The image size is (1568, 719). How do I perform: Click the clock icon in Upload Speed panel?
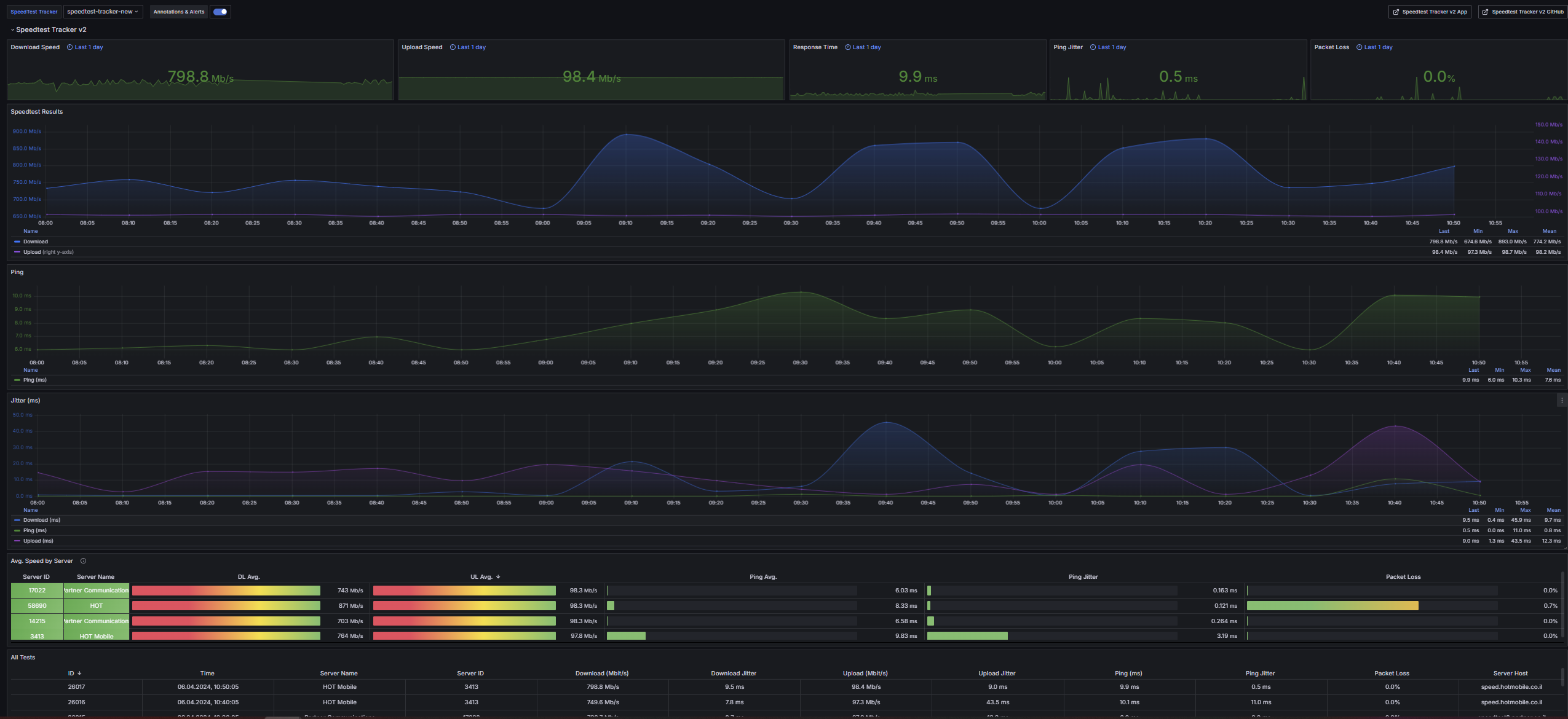pos(453,47)
